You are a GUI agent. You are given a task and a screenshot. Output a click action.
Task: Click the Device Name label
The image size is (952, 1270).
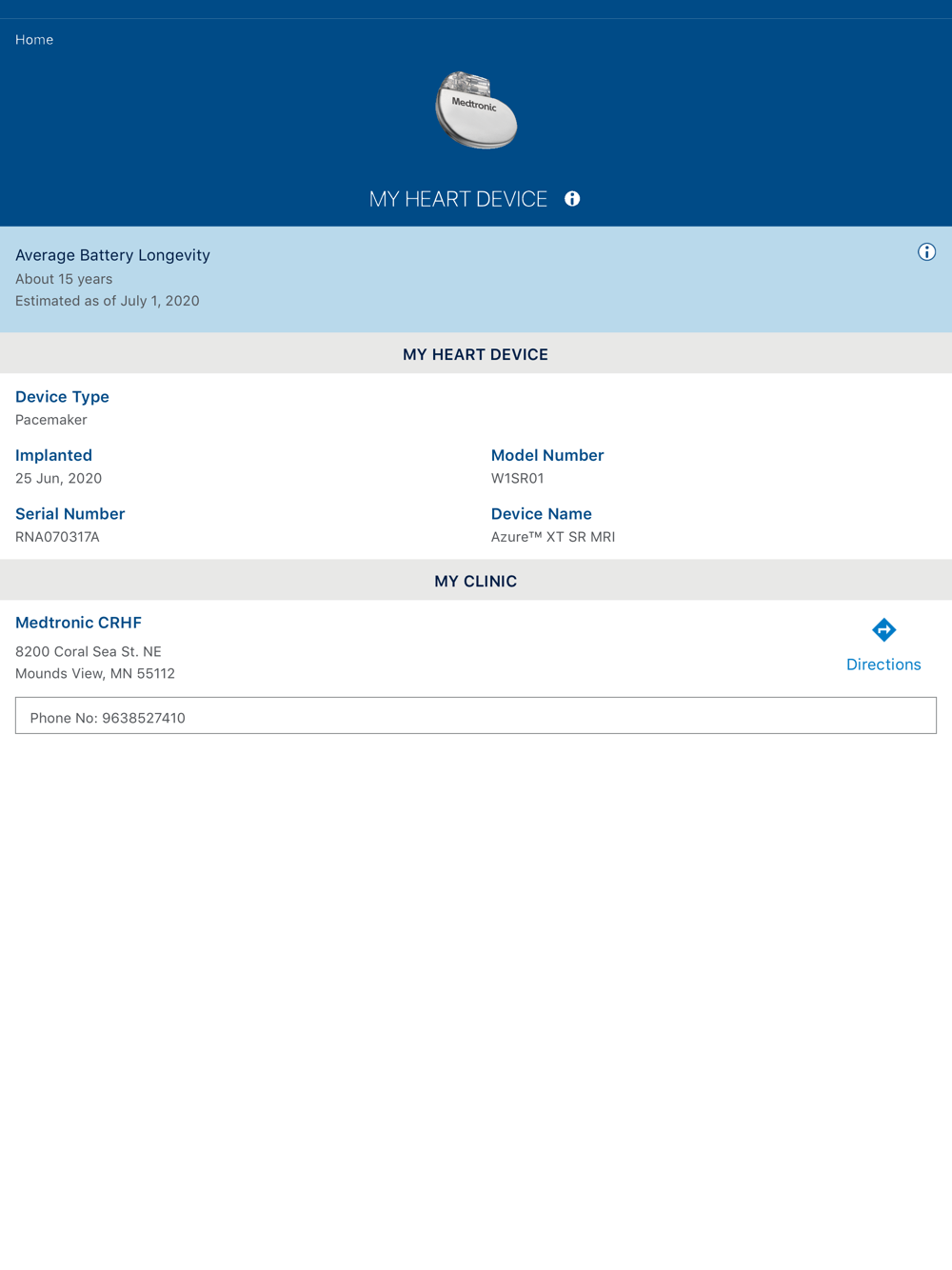pos(542,514)
